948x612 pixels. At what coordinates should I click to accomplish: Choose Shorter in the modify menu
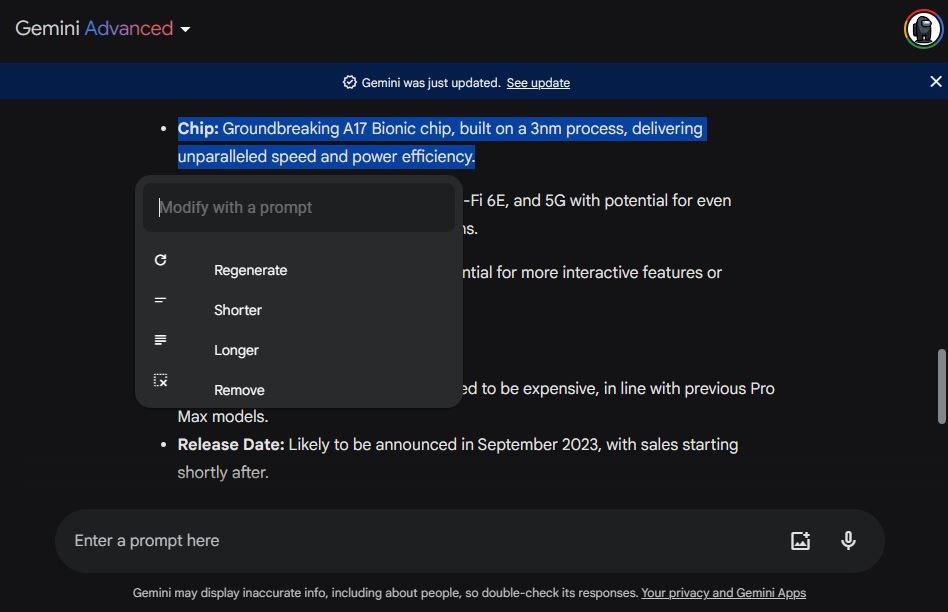coord(238,310)
